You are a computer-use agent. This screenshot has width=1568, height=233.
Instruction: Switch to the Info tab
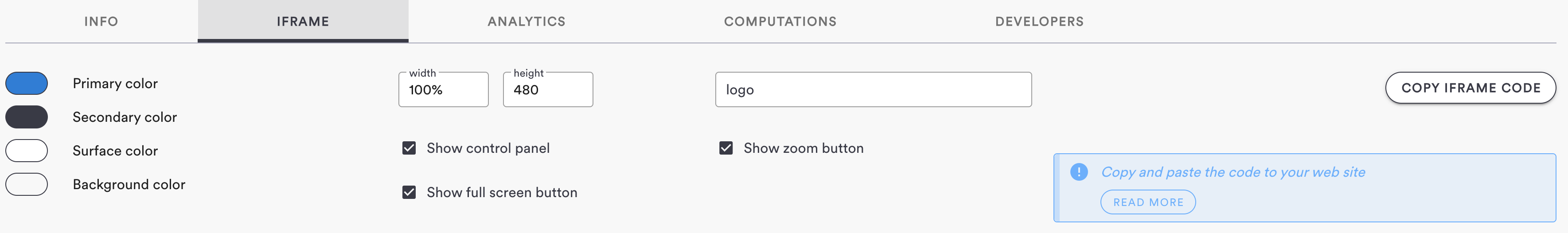pos(101,21)
